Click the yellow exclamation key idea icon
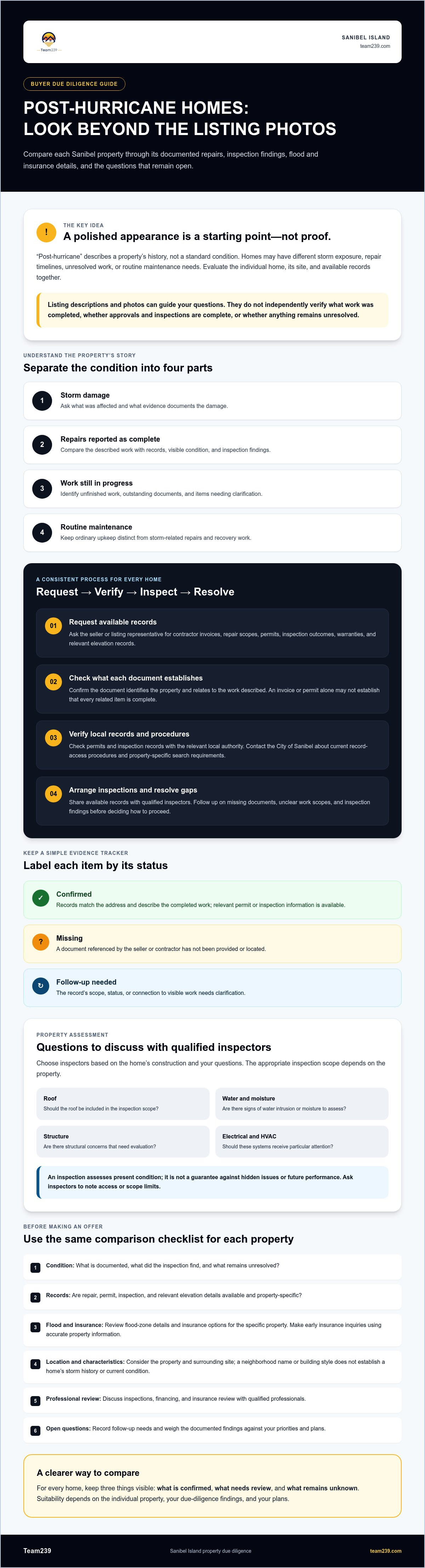Screen dimensions: 425x1568 [46, 232]
